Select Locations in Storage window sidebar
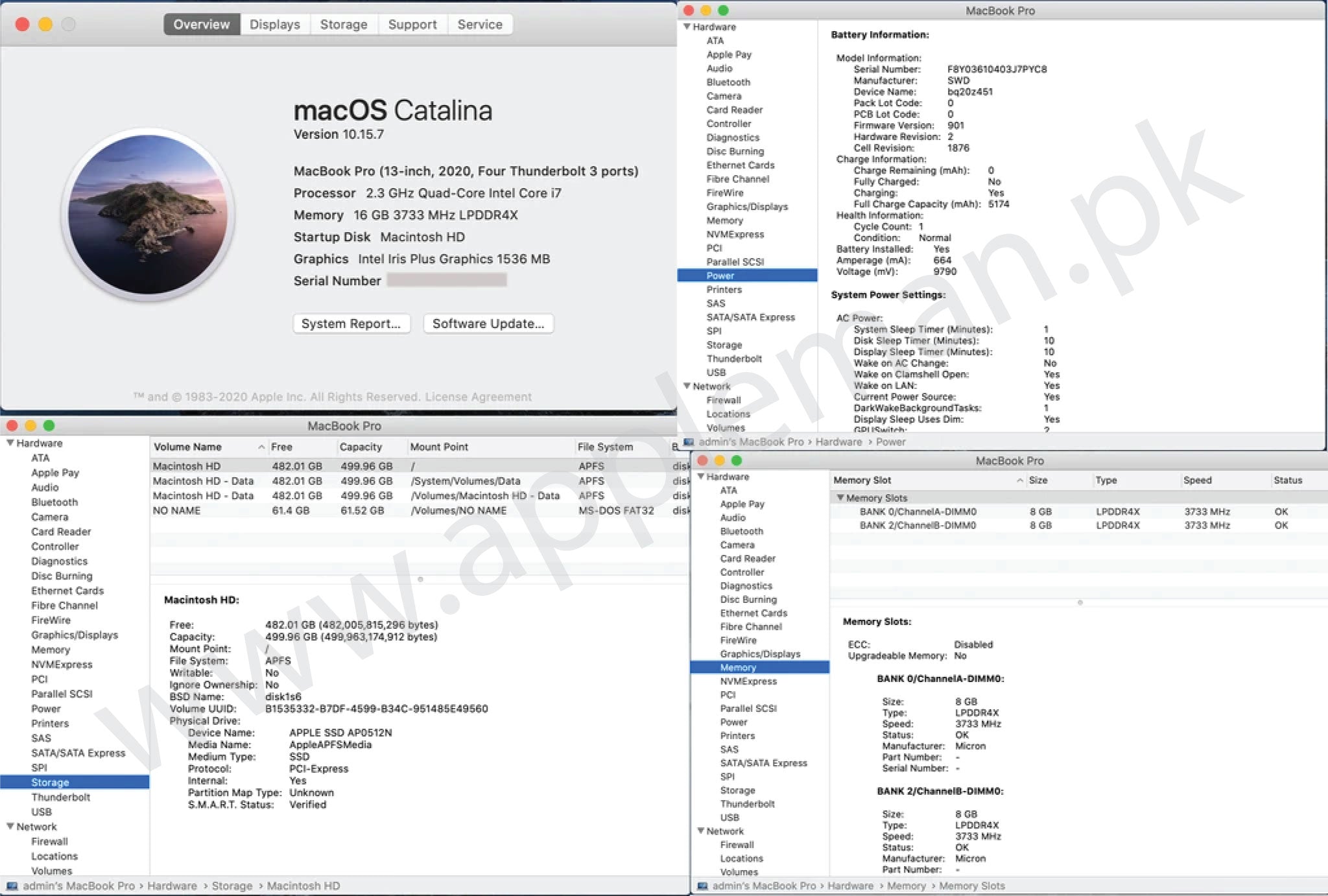 click(x=54, y=856)
